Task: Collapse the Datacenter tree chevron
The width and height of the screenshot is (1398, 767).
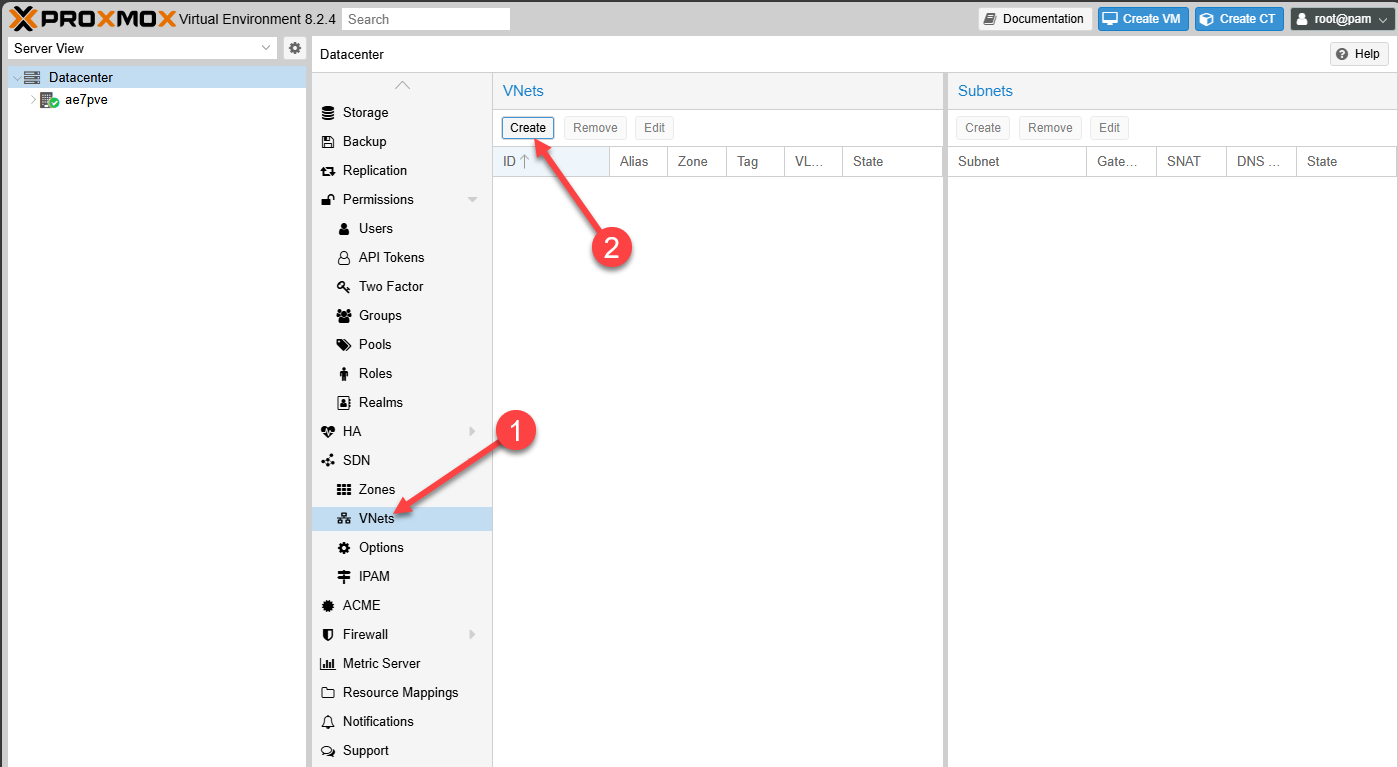Action: (16, 78)
